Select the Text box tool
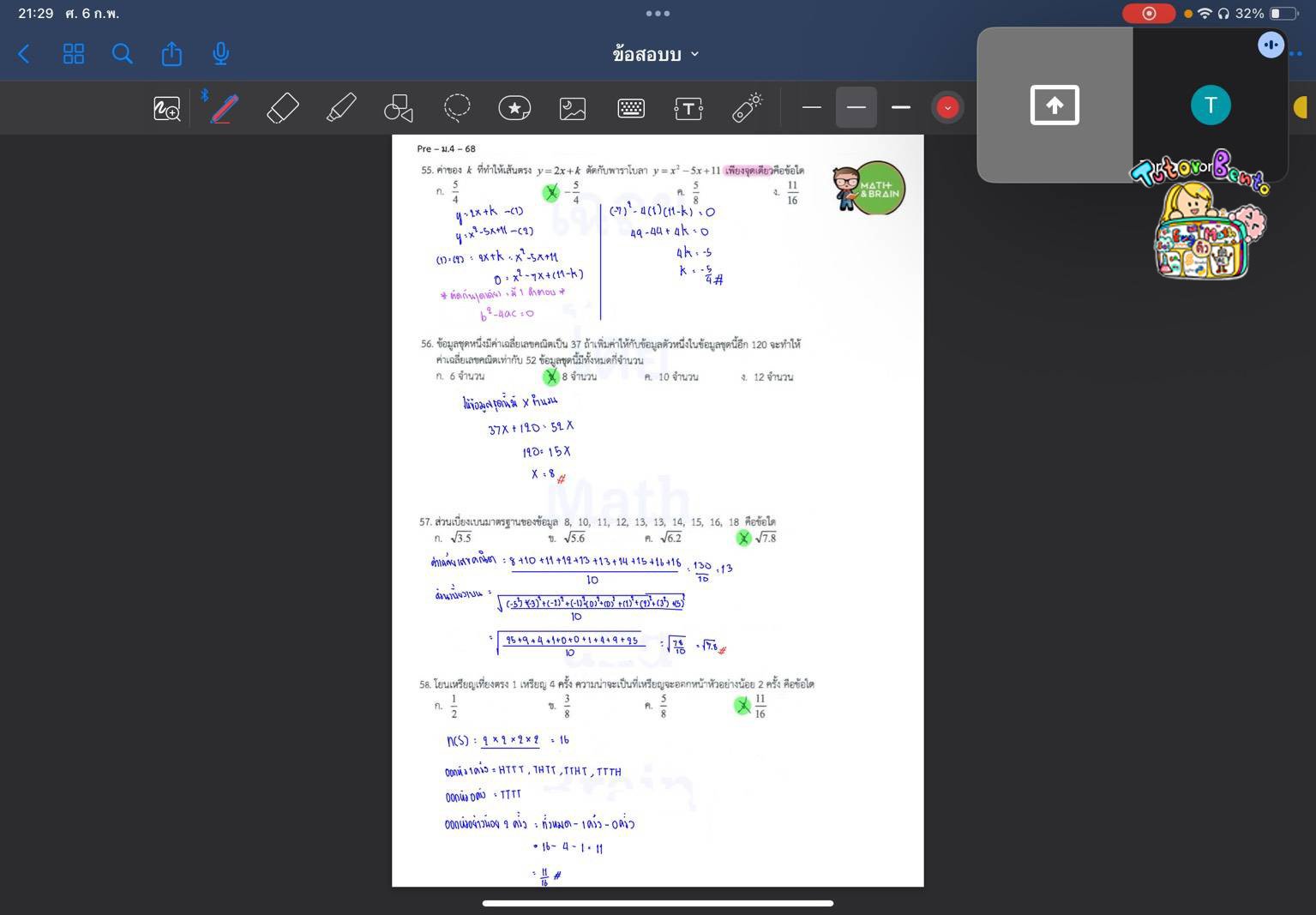The width and height of the screenshot is (1316, 915). coord(688,107)
